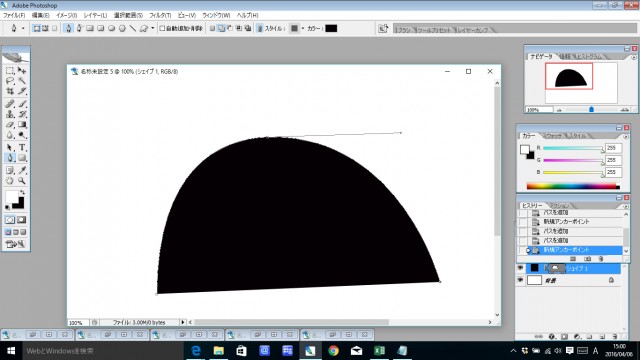Select the Eyedropper tool
640x360 pixels.
[22, 170]
